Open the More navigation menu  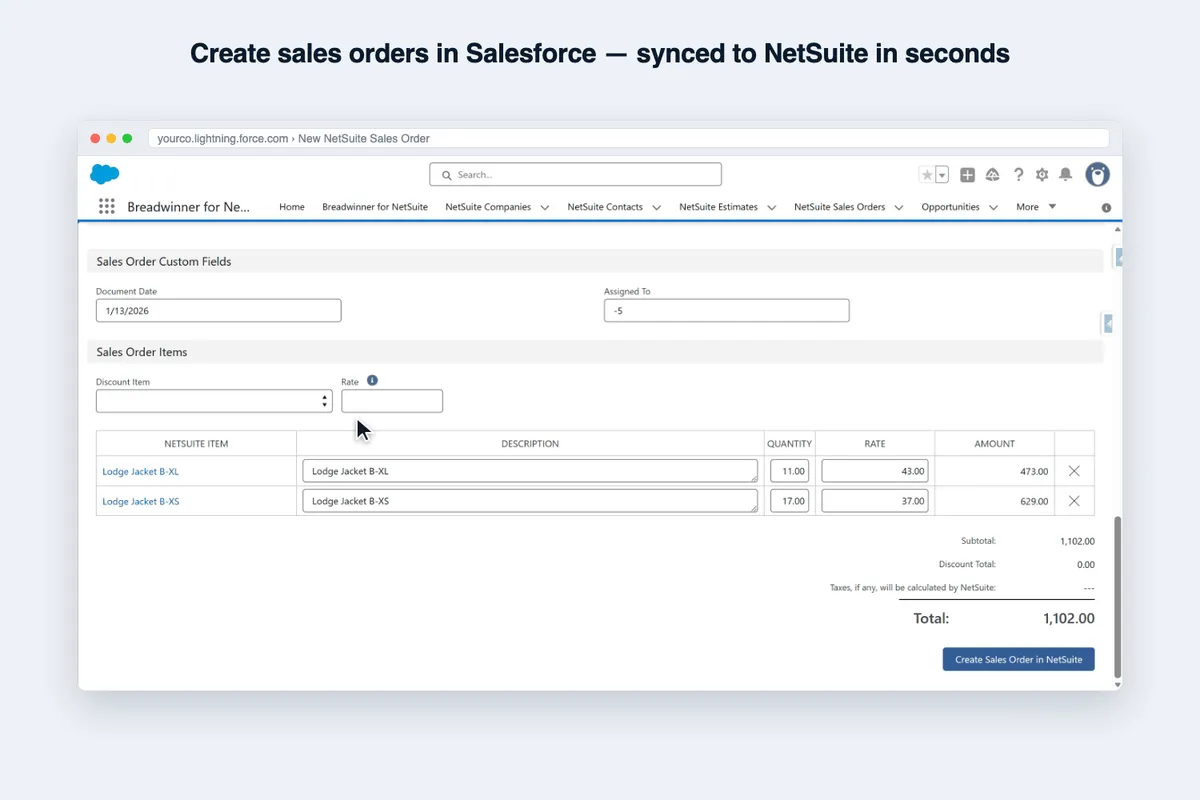[1036, 207]
